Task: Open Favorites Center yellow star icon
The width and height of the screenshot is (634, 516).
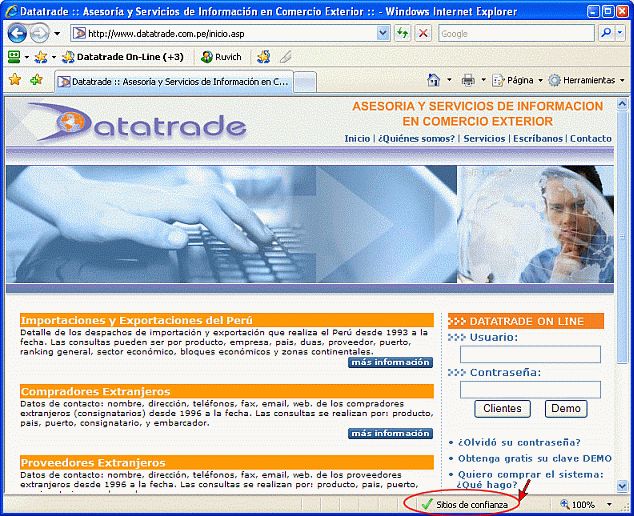Action: coord(15,80)
